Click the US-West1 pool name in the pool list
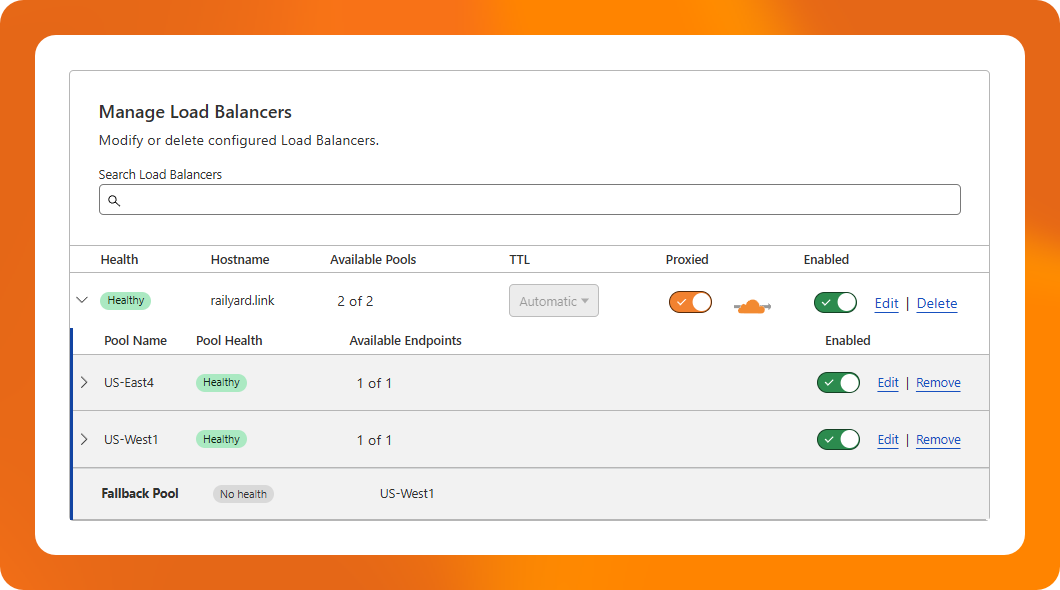This screenshot has width=1060, height=590. pyautogui.click(x=131, y=439)
